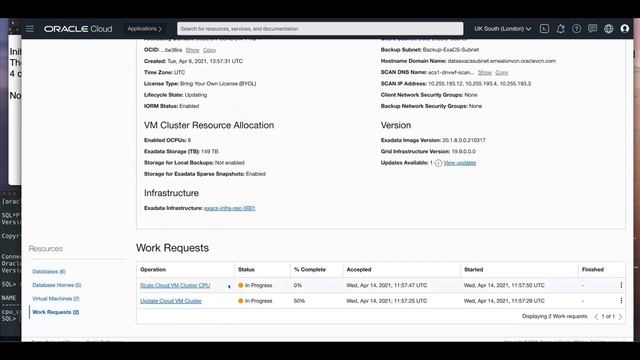The width and height of the screenshot is (640, 360).
Task: Open the UK South (London) region selector
Action: [502, 29]
